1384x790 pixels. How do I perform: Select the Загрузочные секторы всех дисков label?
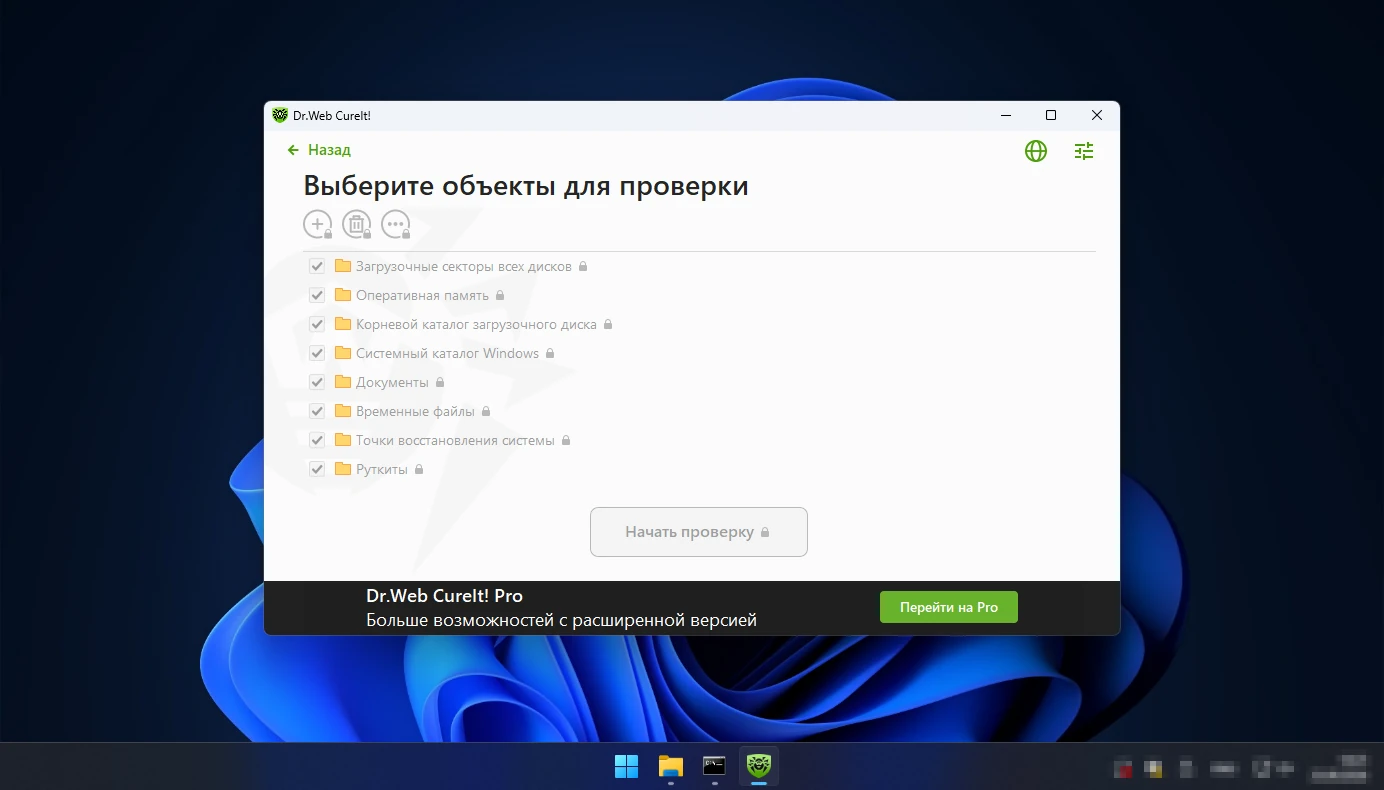pos(464,267)
